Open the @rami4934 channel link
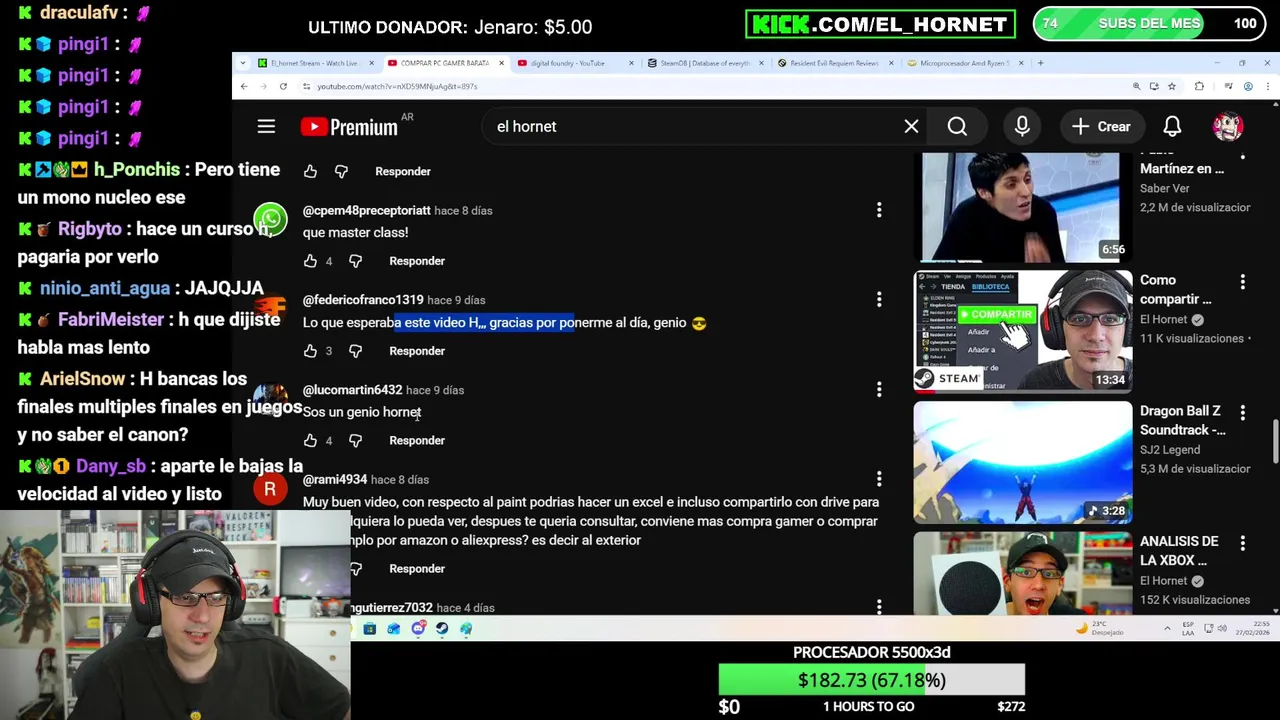The height and width of the screenshot is (720, 1280). 335,480
